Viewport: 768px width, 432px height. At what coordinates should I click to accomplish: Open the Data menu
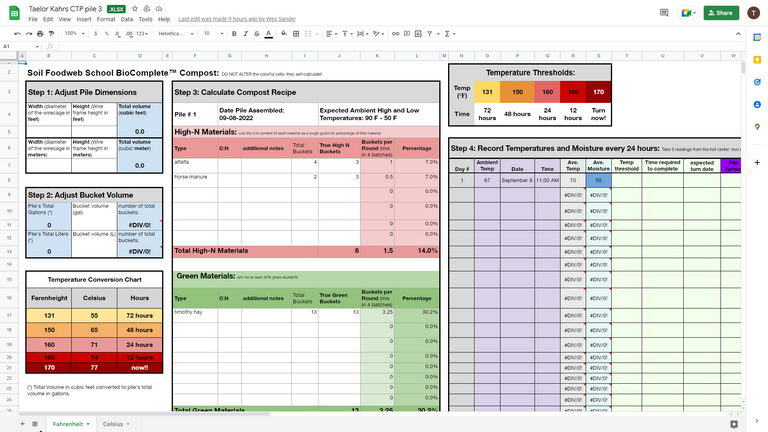click(127, 20)
